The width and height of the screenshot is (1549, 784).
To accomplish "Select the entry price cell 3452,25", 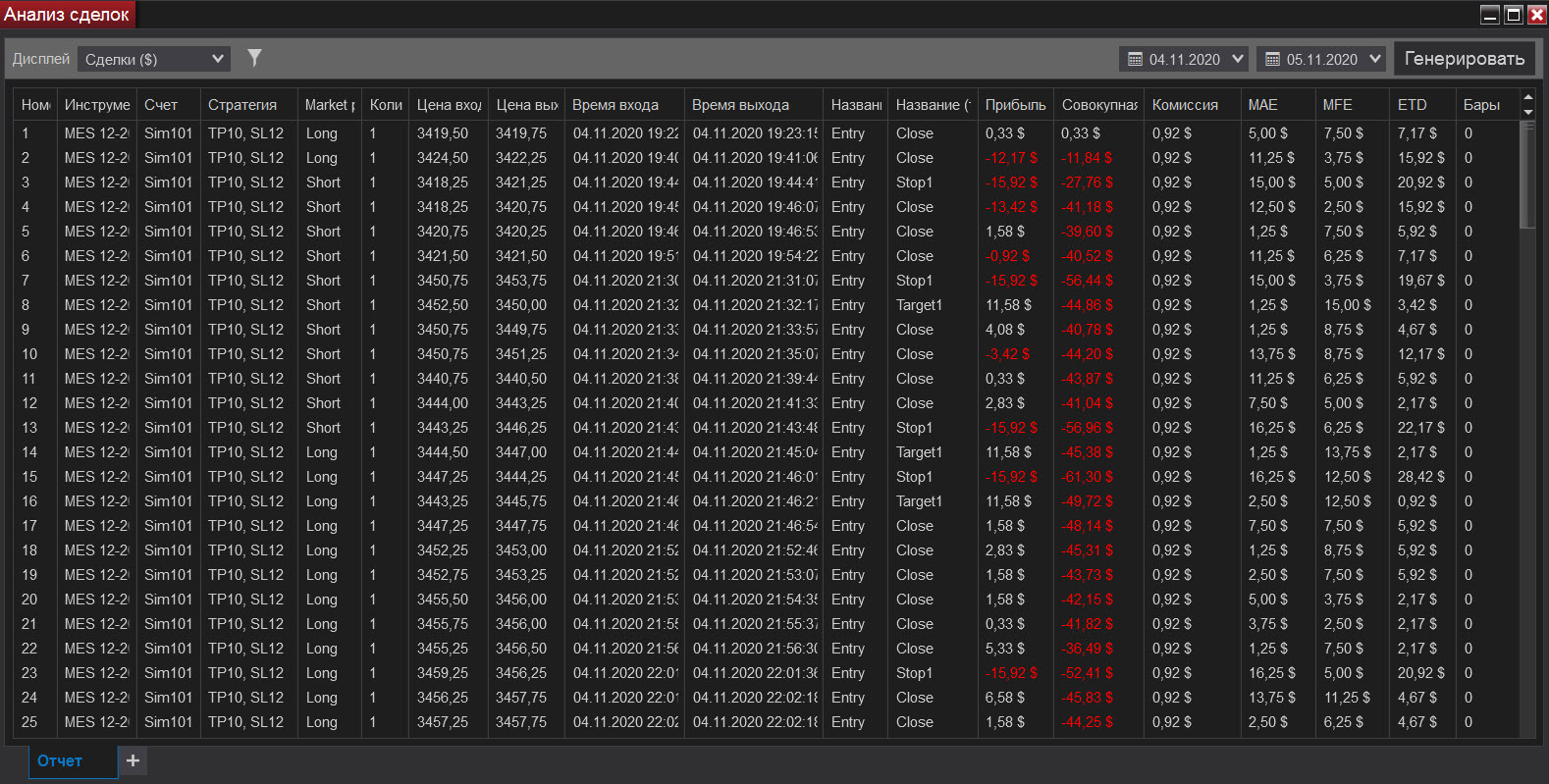I will (443, 550).
